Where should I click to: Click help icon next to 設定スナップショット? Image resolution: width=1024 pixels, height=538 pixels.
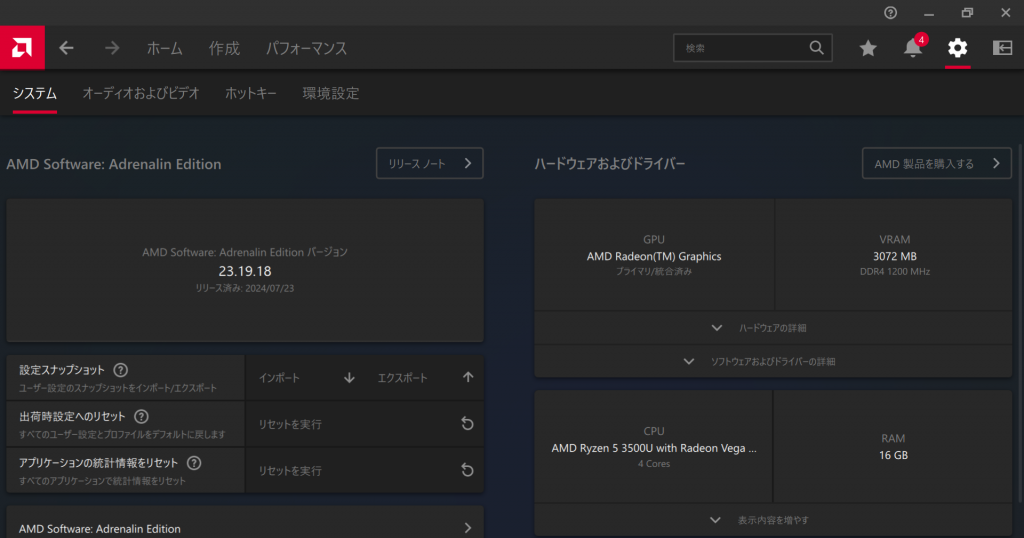click(x=121, y=370)
